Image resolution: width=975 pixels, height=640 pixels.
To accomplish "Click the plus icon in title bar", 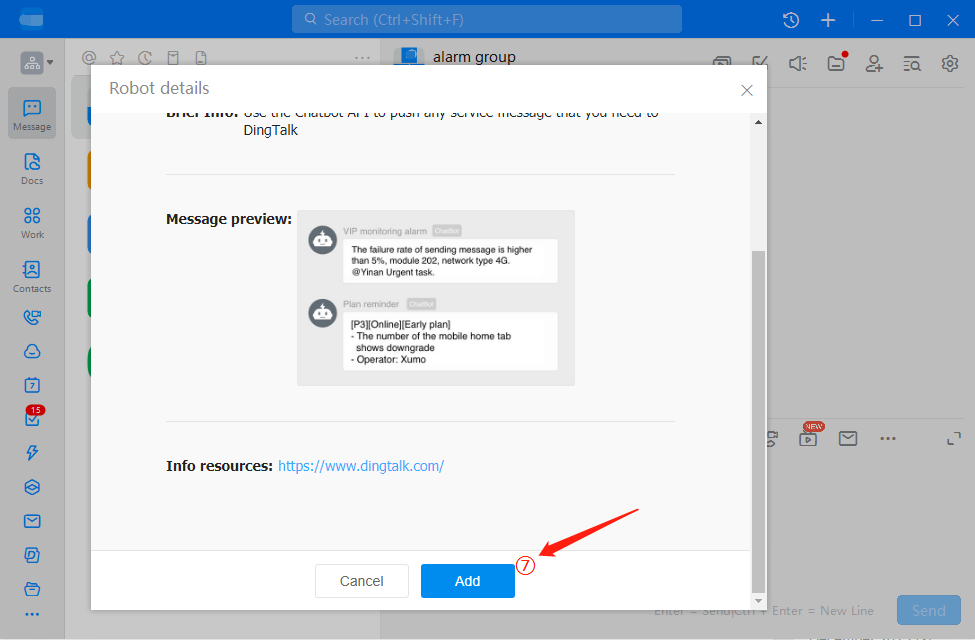I will pos(828,20).
